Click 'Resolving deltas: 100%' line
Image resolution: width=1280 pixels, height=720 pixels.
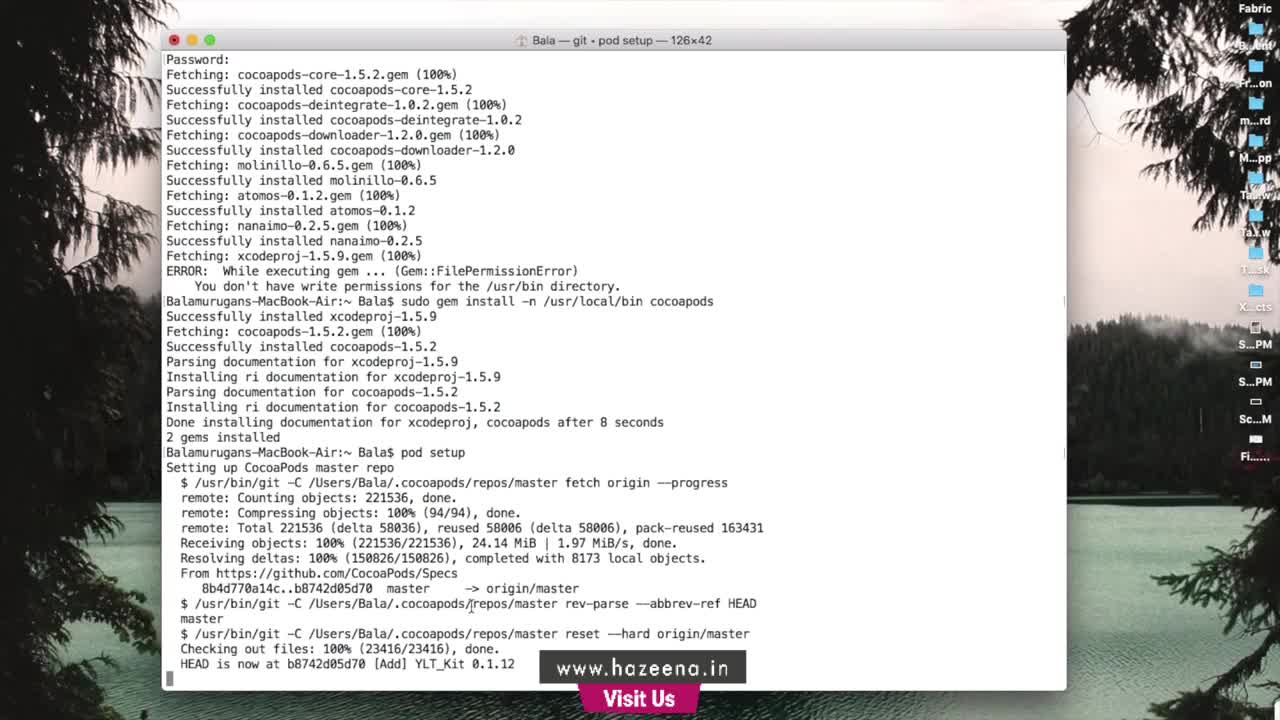pos(443,558)
